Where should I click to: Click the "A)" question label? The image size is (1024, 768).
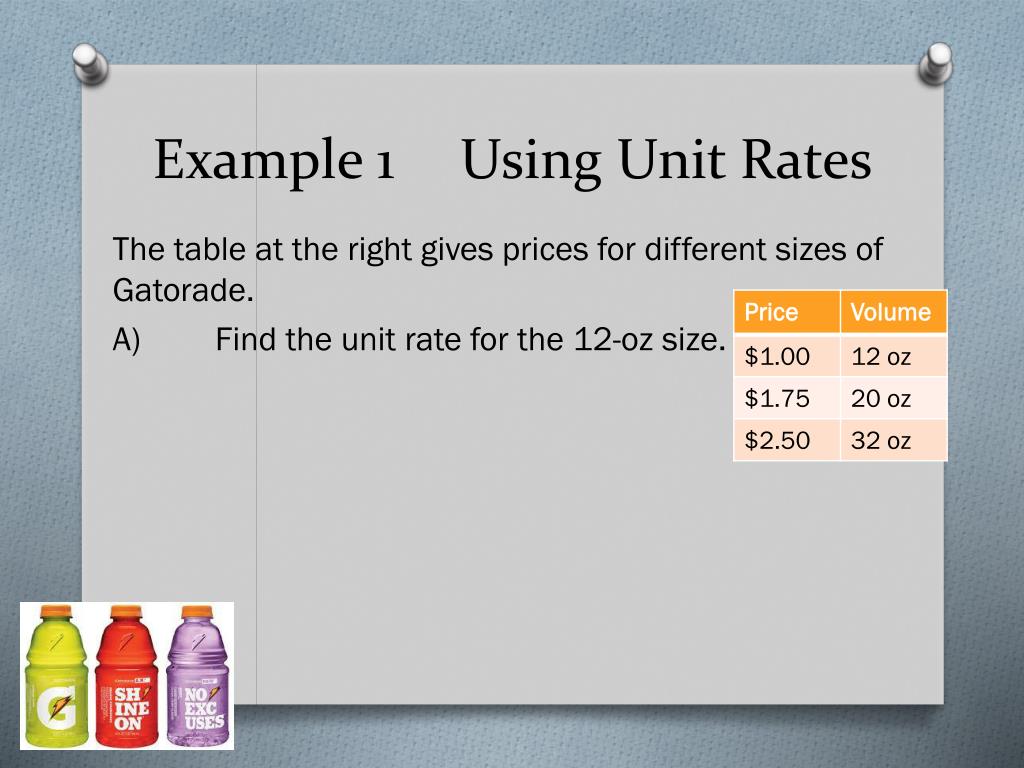coord(127,340)
